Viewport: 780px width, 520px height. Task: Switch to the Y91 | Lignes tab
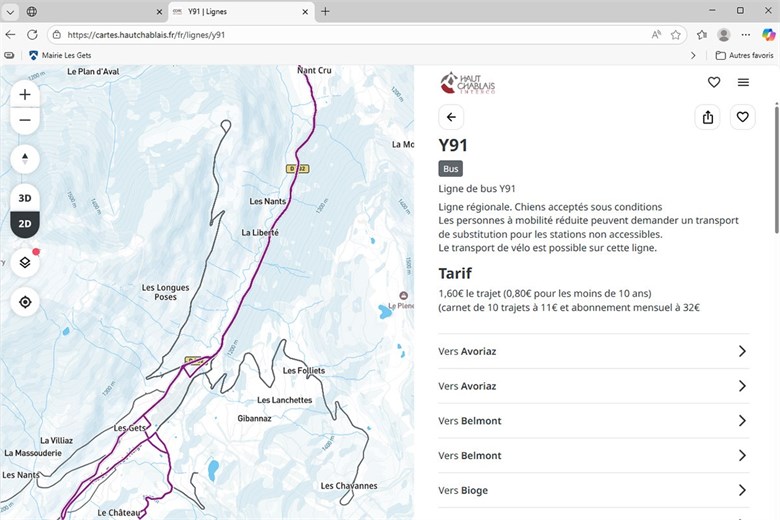pyautogui.click(x=238, y=11)
